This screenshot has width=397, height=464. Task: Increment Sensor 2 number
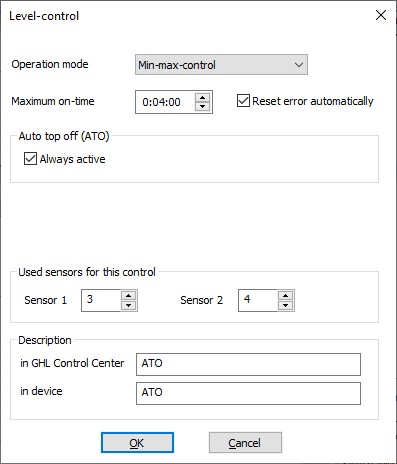tap(285, 296)
